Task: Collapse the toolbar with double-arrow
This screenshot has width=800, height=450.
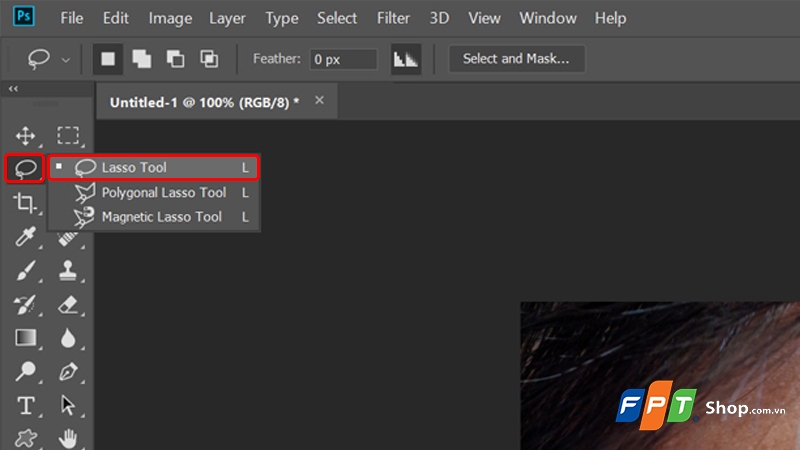Action: 13,89
